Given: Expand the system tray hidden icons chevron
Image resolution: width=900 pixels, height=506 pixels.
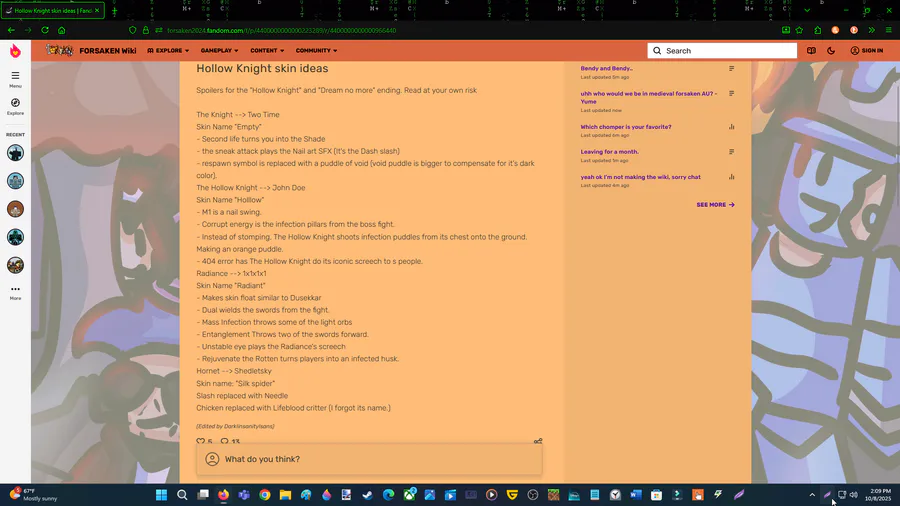Looking at the screenshot, I should (812, 495).
